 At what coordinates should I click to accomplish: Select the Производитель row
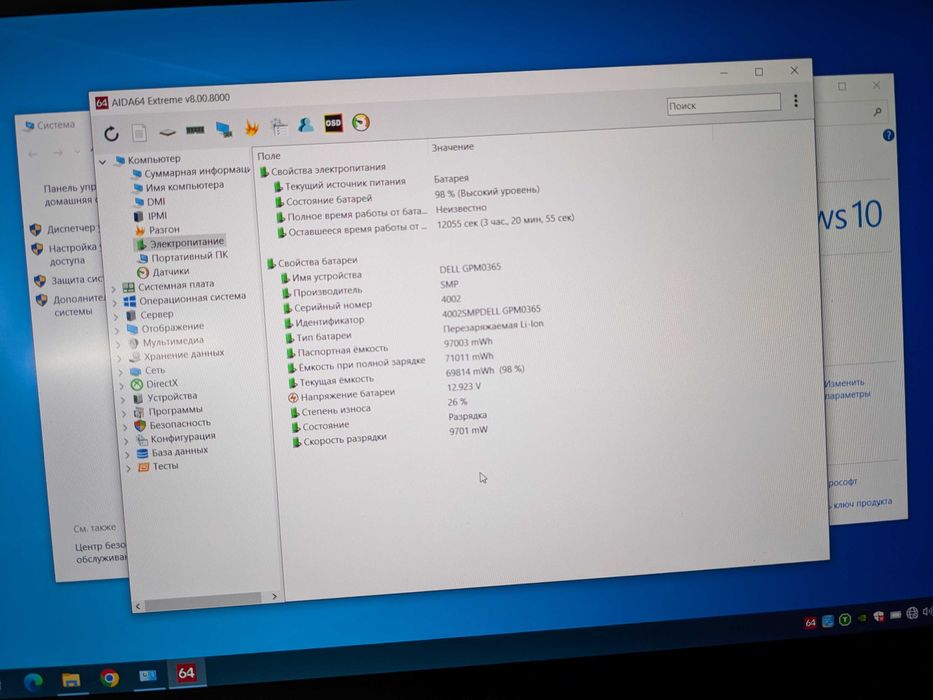point(328,291)
